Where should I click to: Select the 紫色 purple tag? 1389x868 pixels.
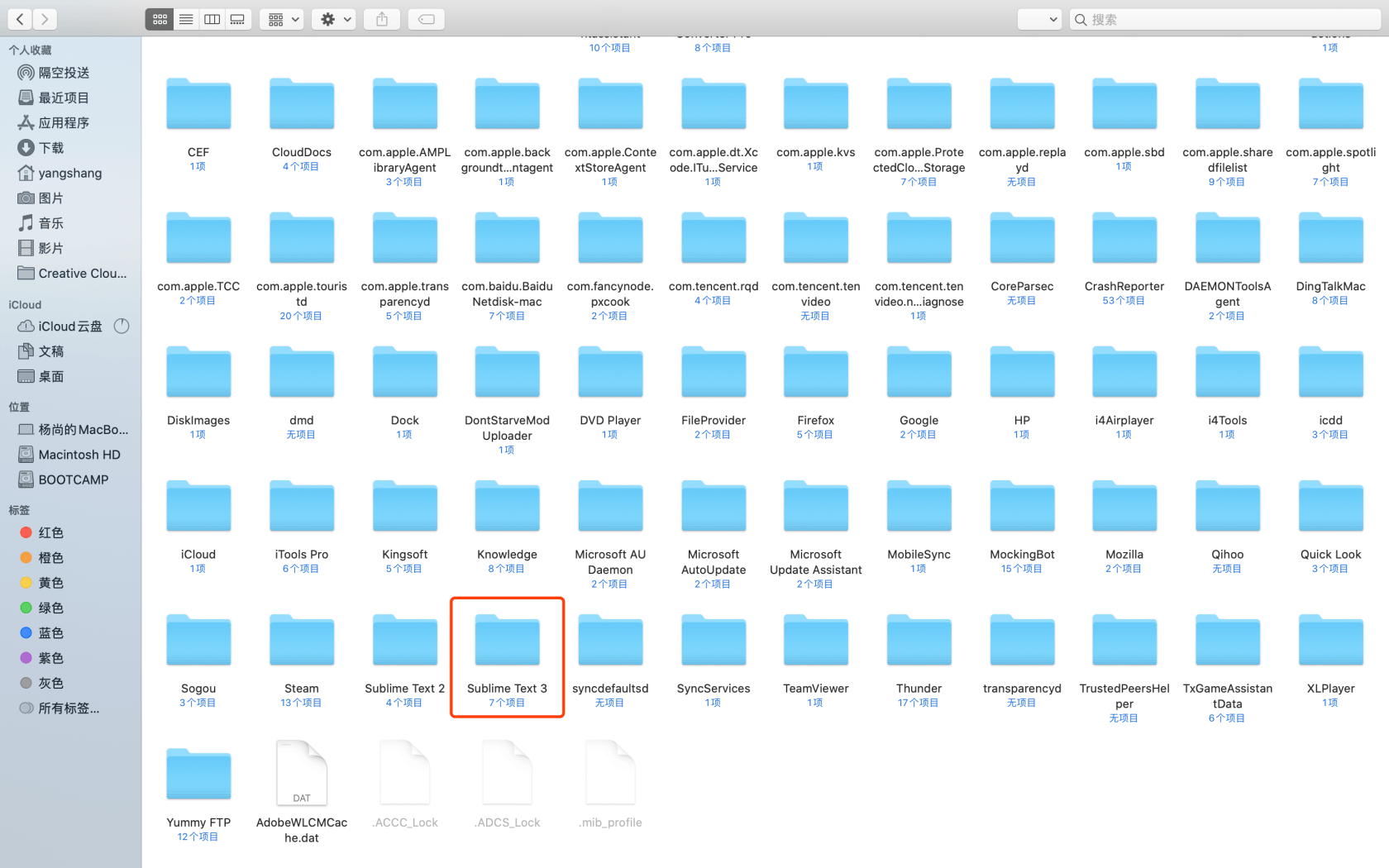tap(51, 658)
